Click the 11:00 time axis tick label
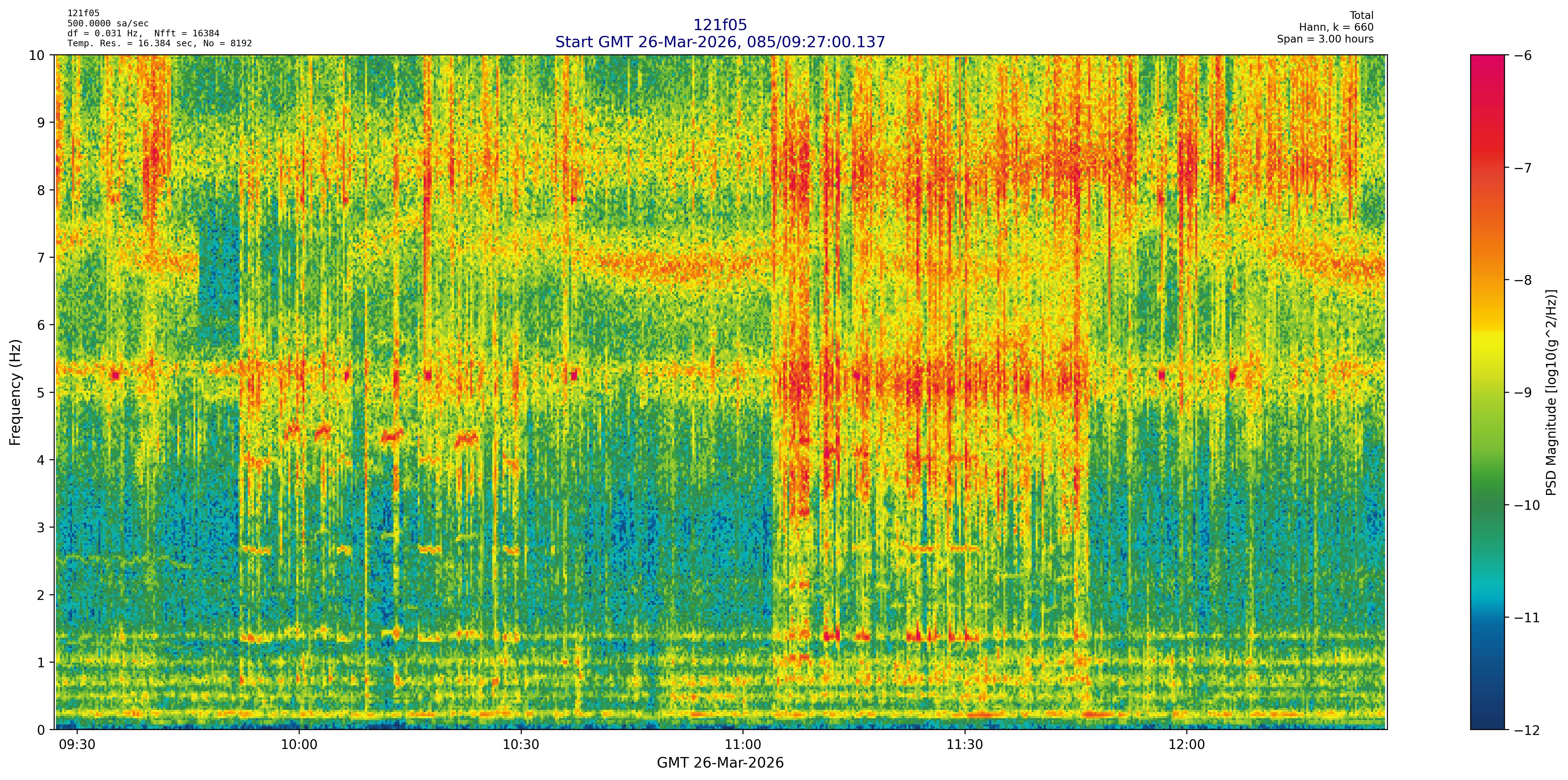1568x780 pixels. [x=743, y=745]
